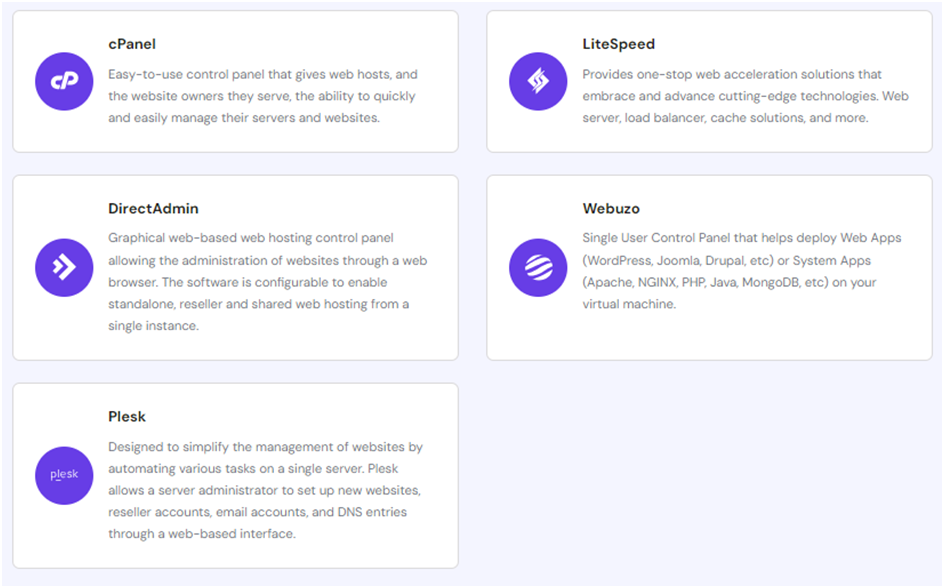The image size is (944, 588).
Task: Click the Plesk description paragraph
Action: tap(265, 490)
